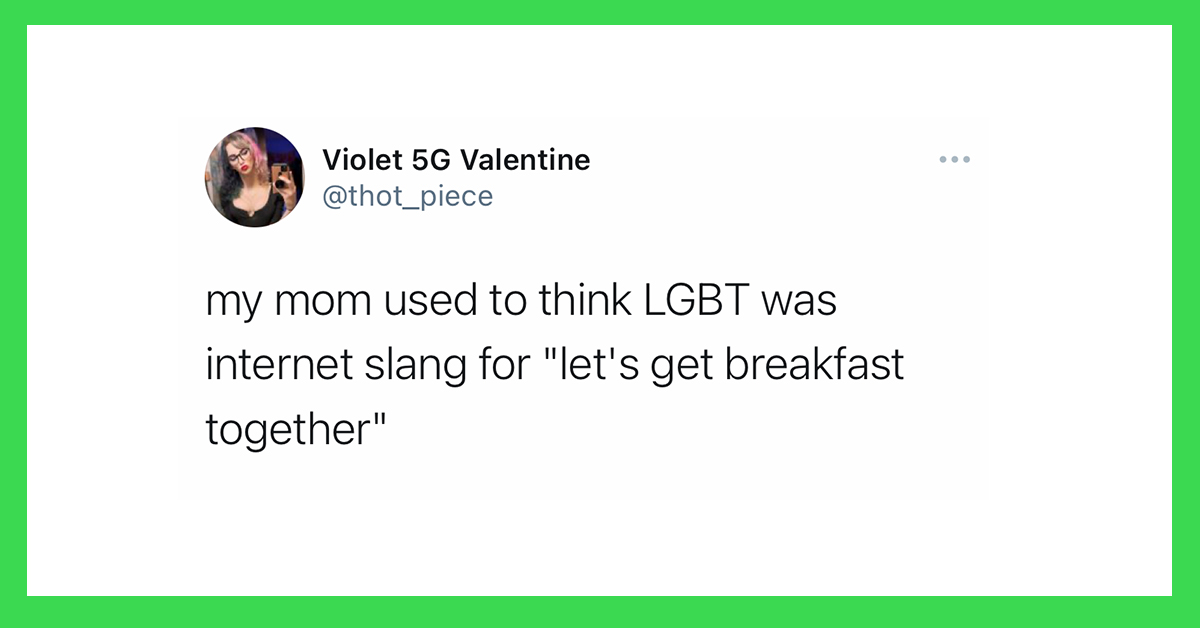Click the quoted word "let's in the tweet

tap(590, 365)
